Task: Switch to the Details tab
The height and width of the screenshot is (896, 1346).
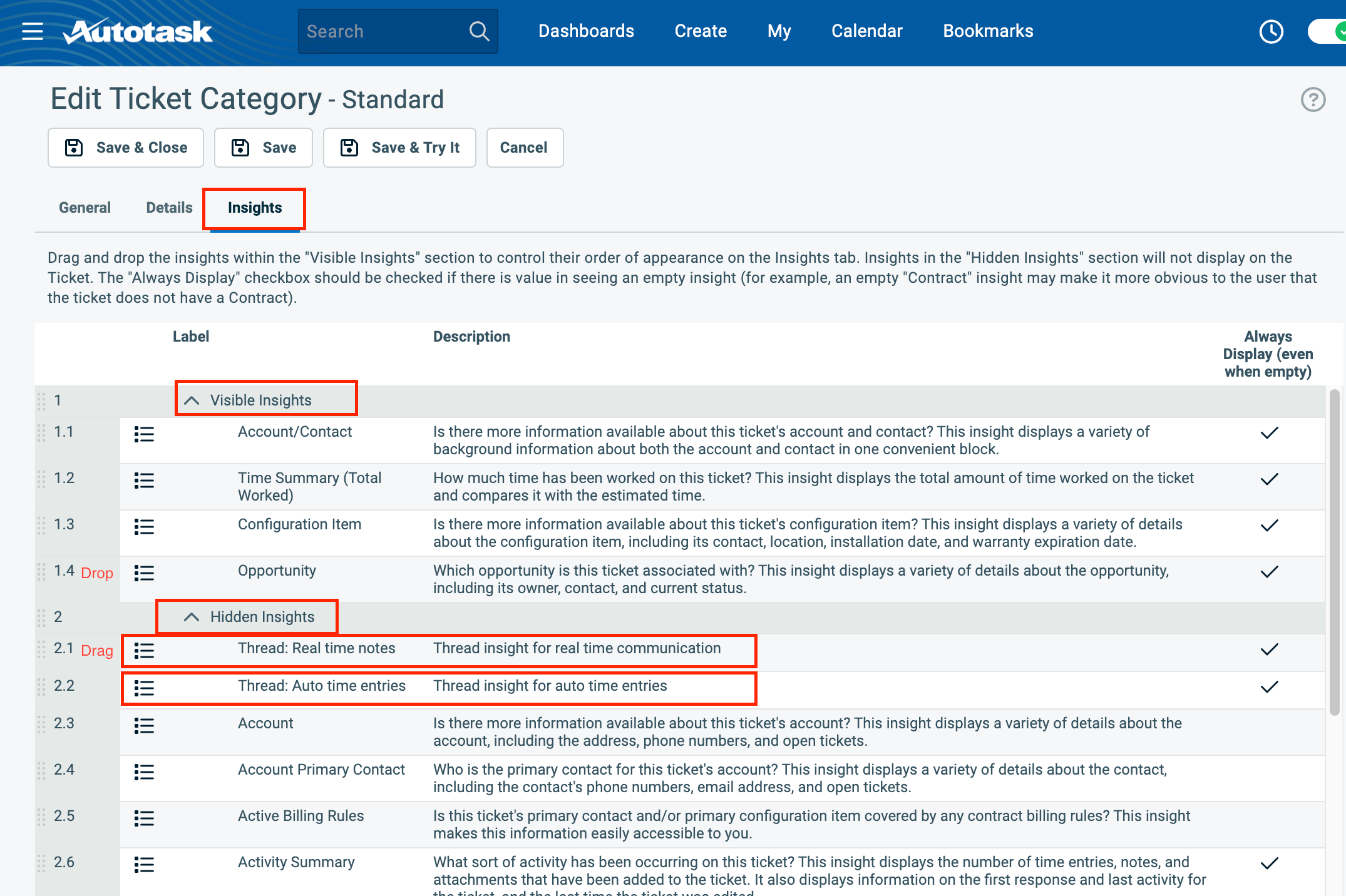Action: [169, 208]
